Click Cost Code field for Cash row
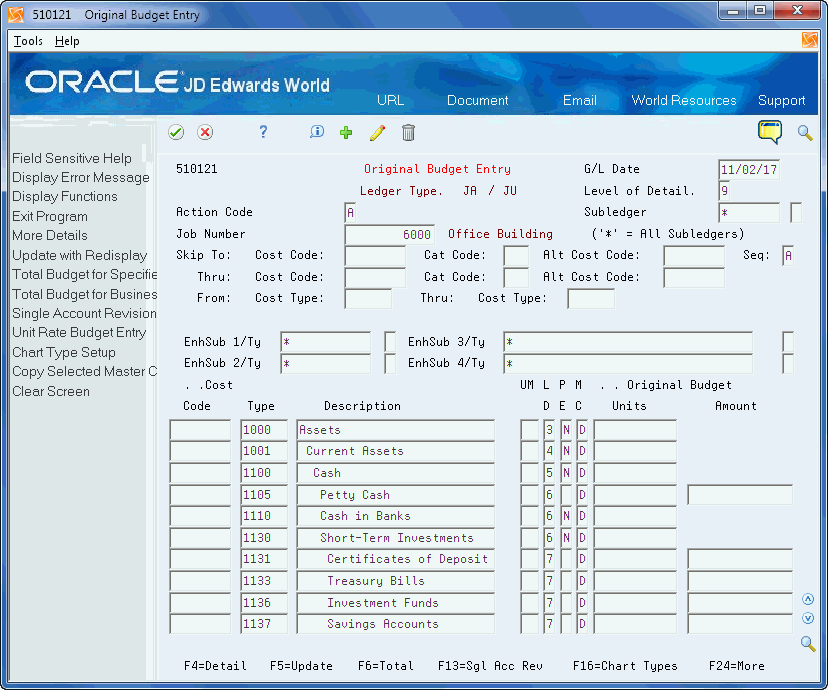828x690 pixels. pyautogui.click(x=200, y=473)
